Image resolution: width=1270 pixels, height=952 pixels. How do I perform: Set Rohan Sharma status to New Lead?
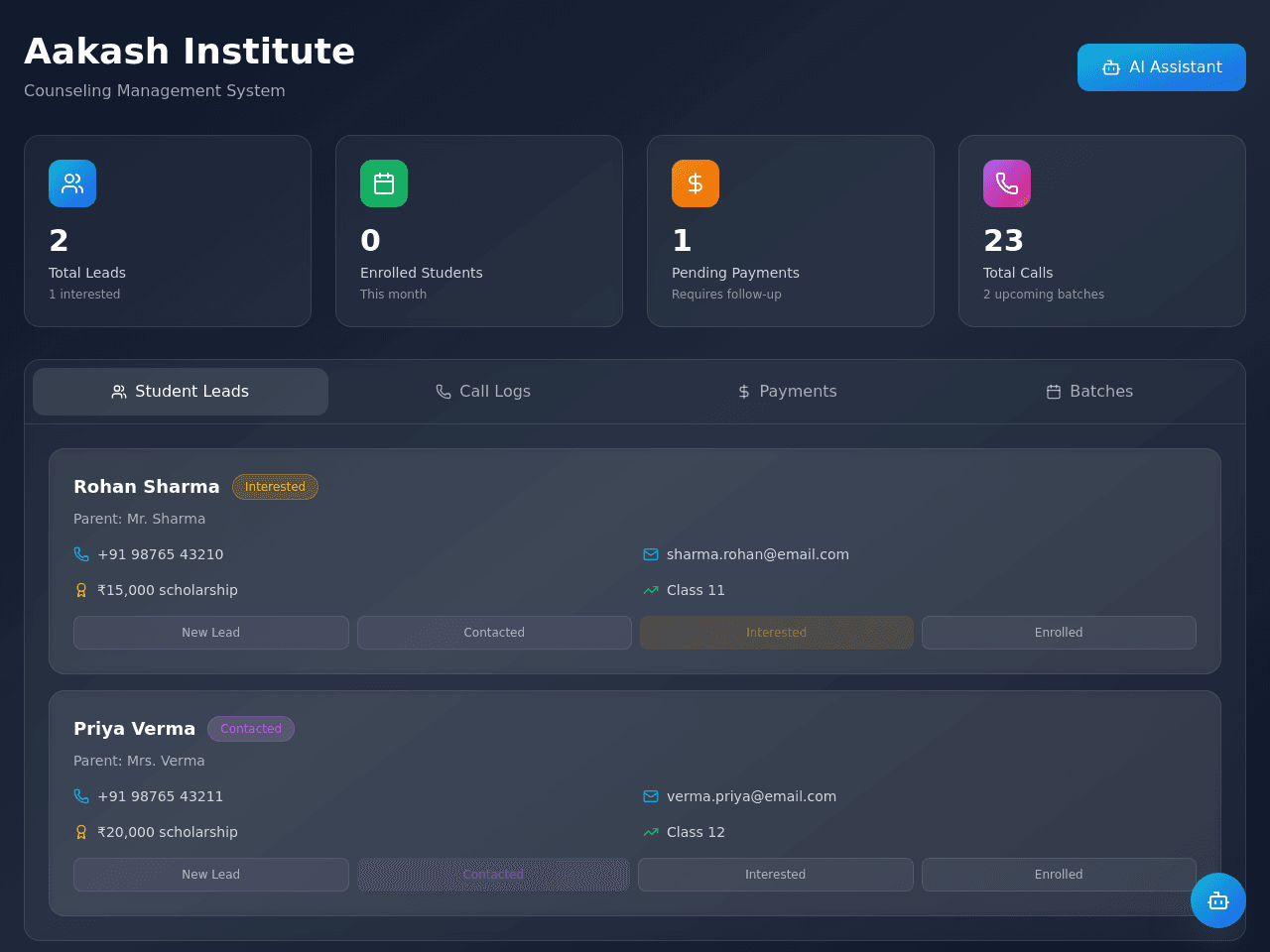tap(211, 633)
